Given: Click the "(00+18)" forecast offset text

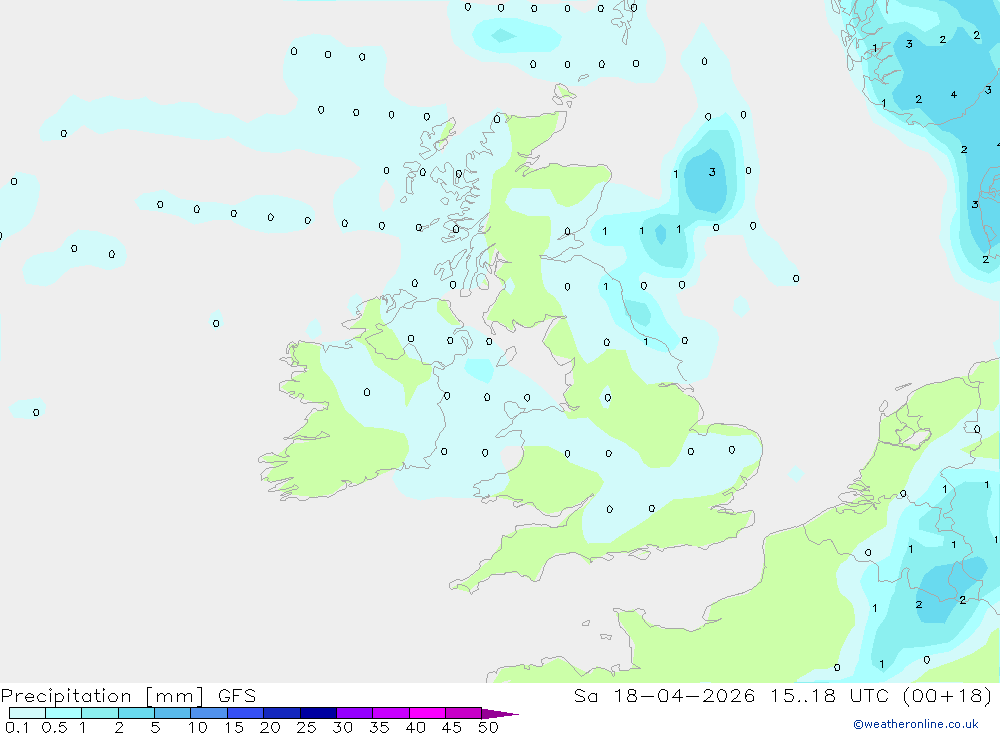Looking at the screenshot, I should 947,695.
